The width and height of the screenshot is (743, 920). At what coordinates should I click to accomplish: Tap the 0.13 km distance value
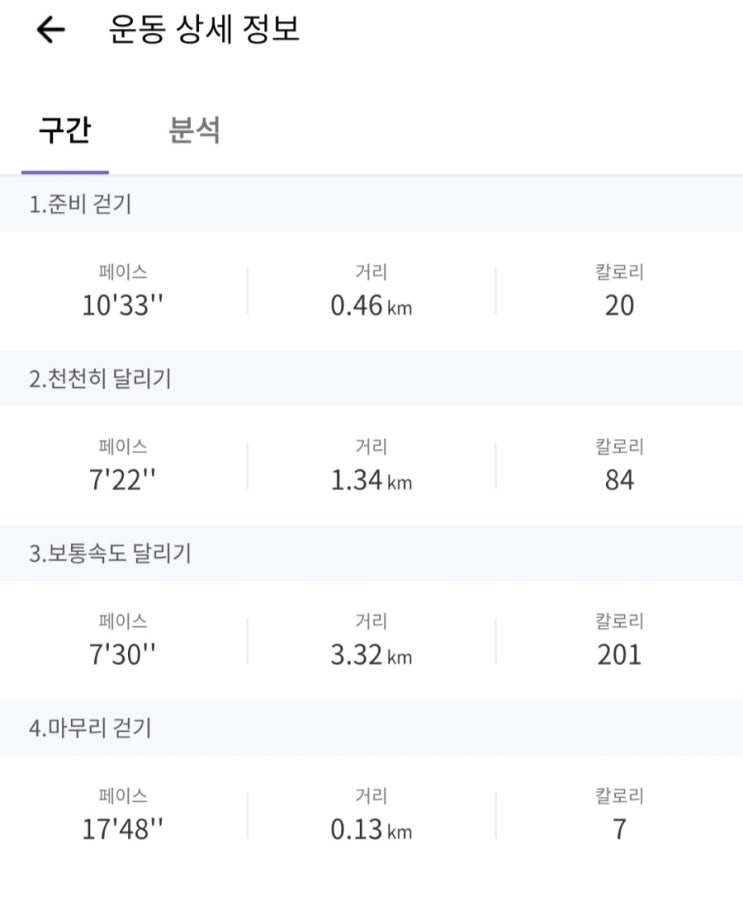(x=370, y=830)
